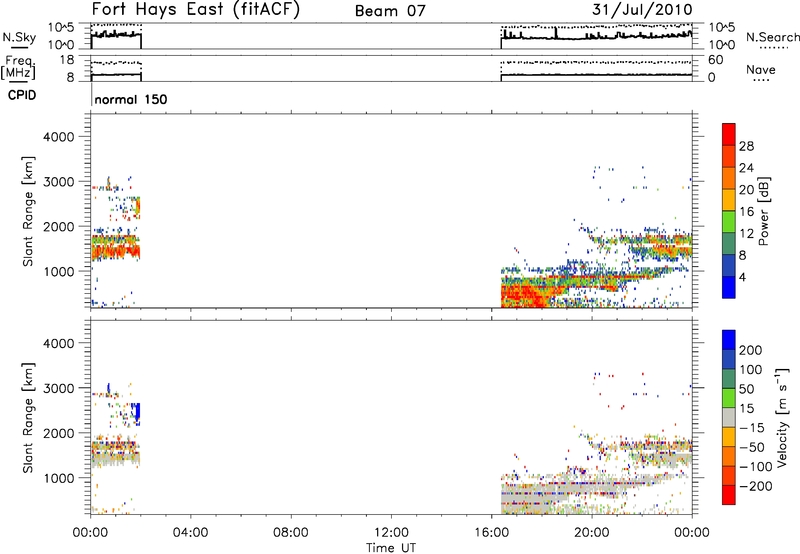Click the "Velocity [m s-1]" colorbar title
The width and height of the screenshot is (800, 554).
[782, 418]
